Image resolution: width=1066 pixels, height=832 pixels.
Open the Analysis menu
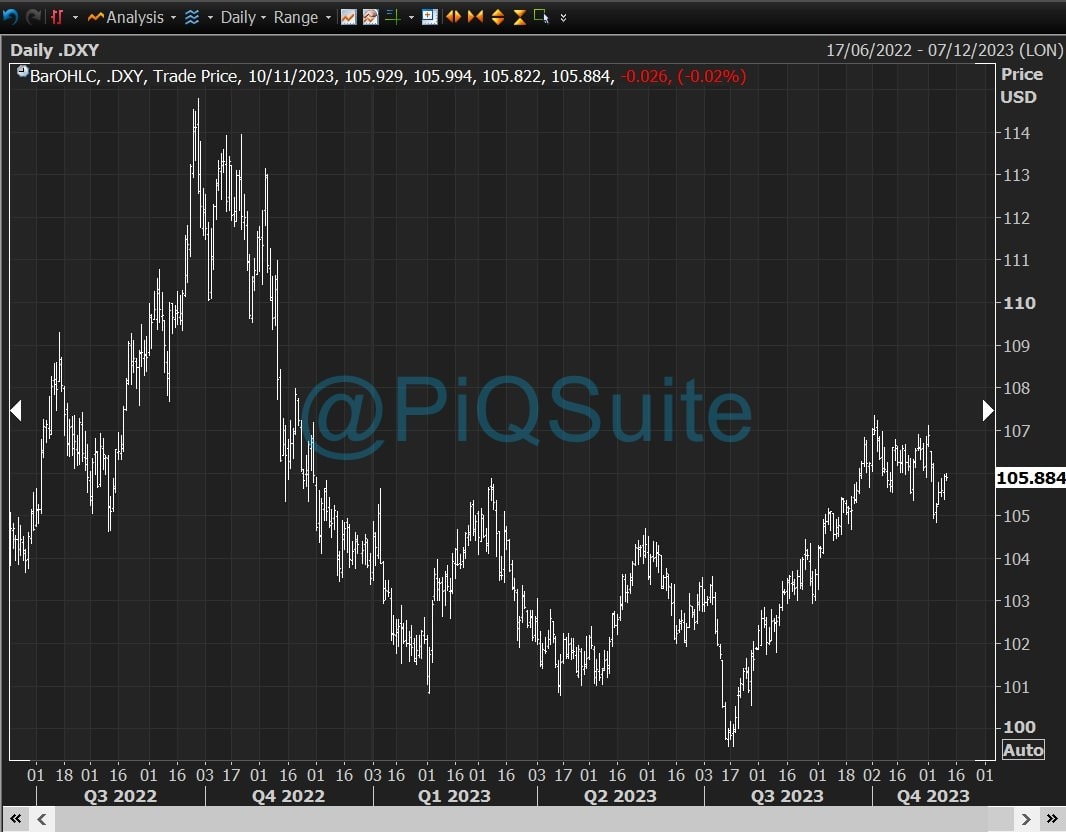pos(126,17)
